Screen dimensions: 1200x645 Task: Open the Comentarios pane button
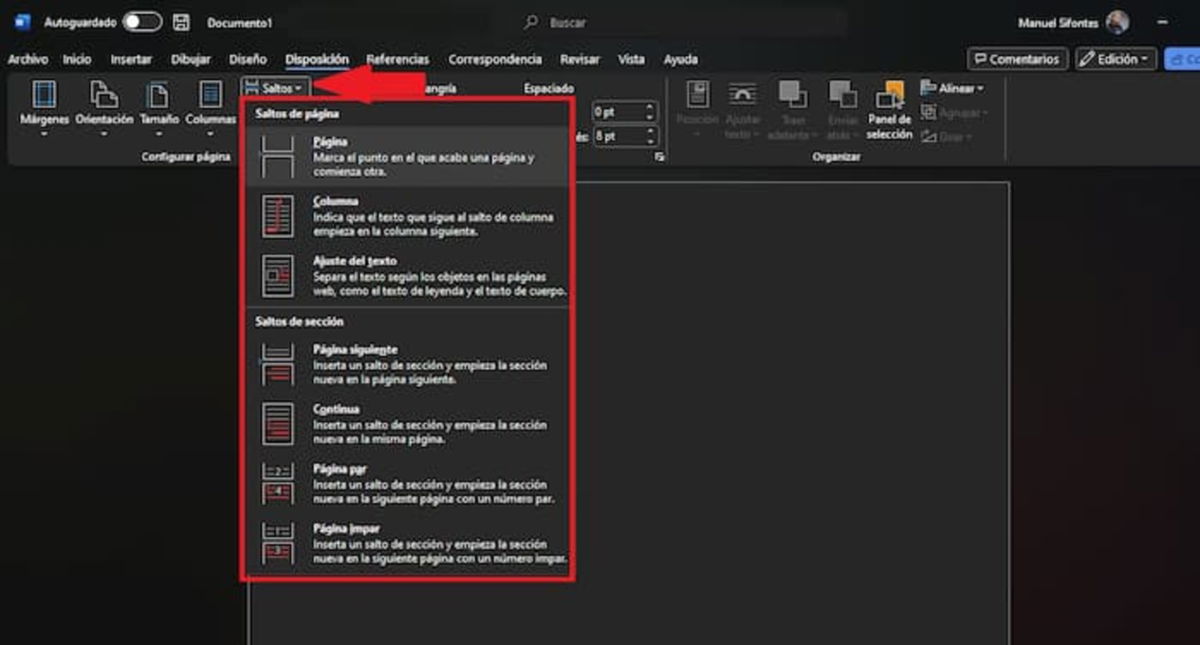coord(1017,59)
